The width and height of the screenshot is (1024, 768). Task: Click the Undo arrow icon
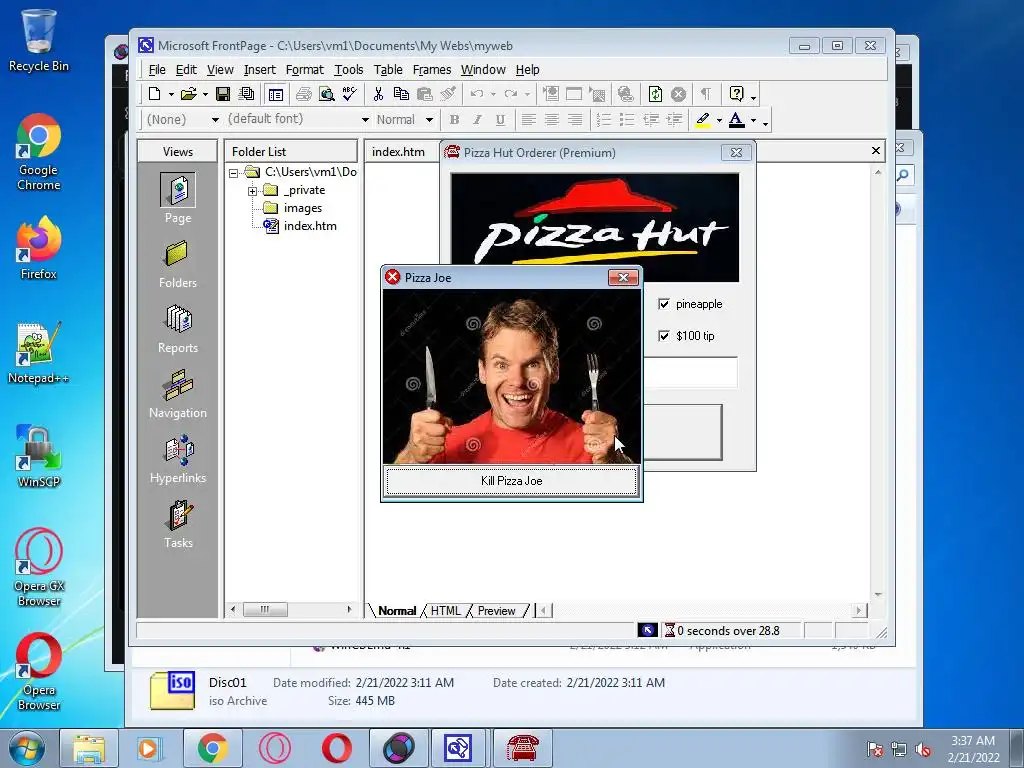point(477,94)
